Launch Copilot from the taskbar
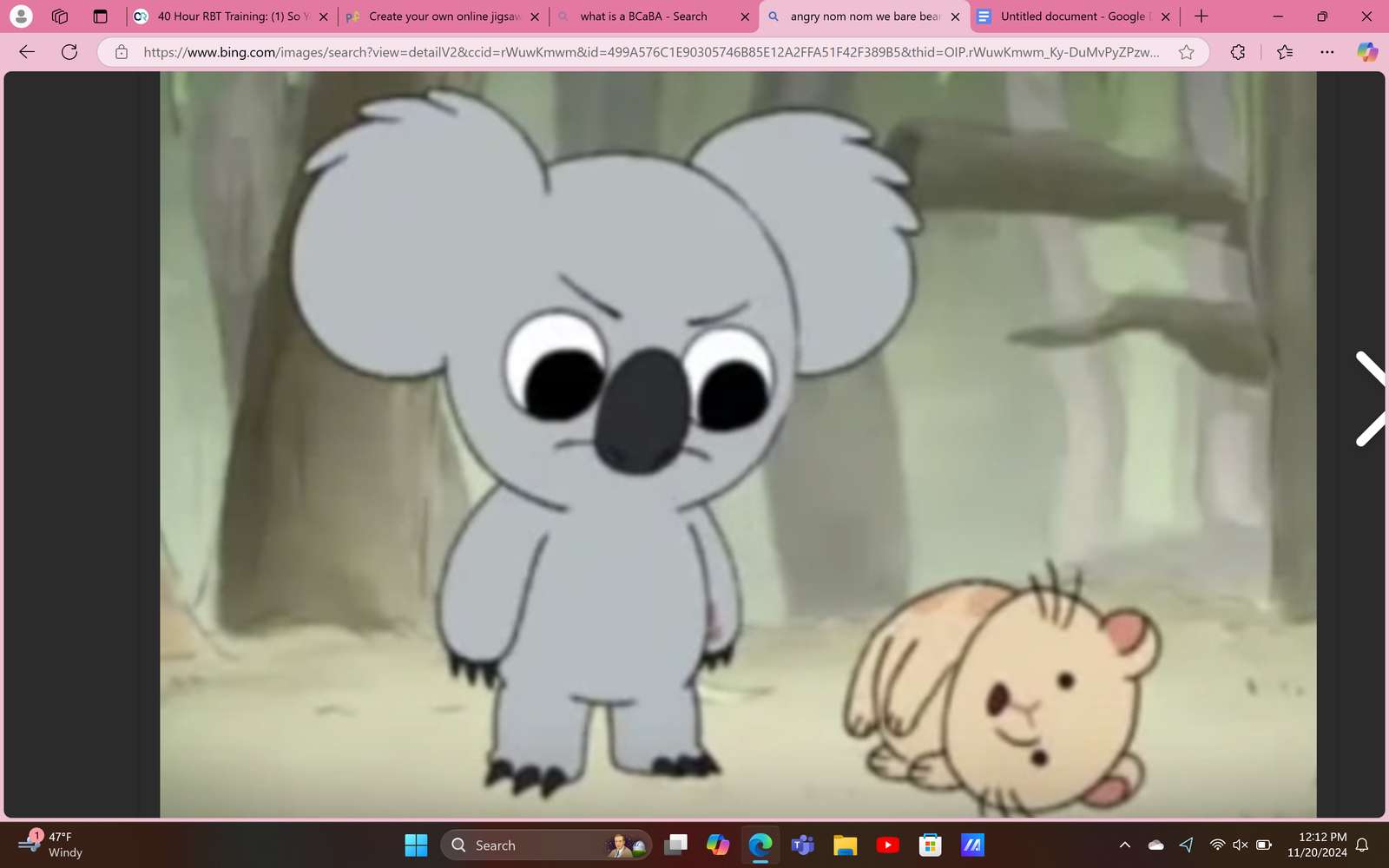 coord(718,845)
